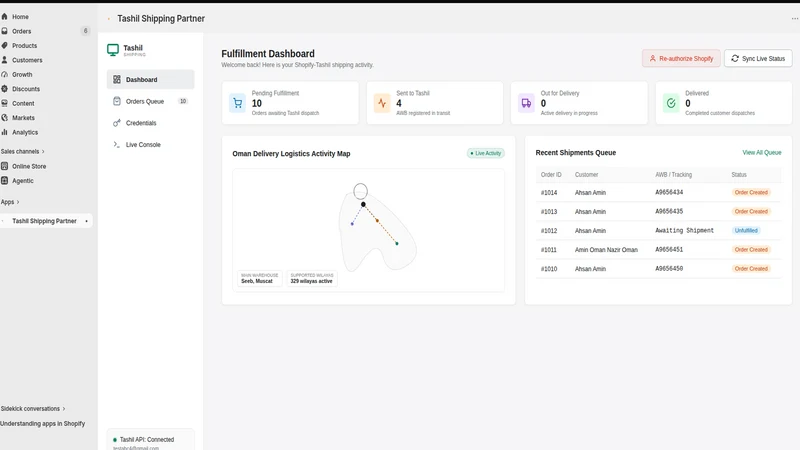Click order #1011 in shipments queue
This screenshot has width=800, height=450.
(x=549, y=250)
